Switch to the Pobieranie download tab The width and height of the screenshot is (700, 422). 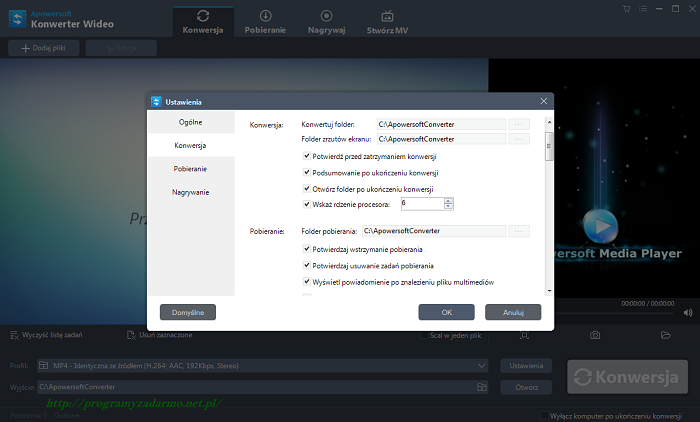[265, 22]
